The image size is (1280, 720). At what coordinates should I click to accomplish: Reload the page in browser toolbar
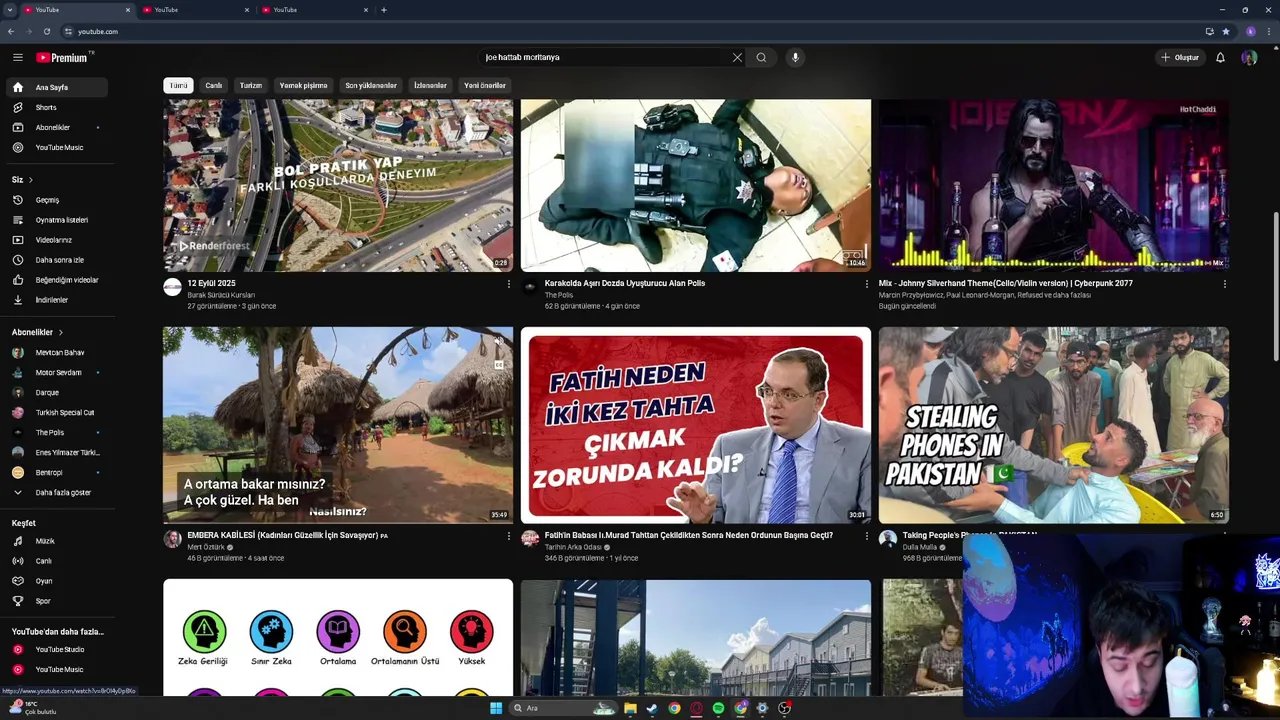[x=46, y=31]
